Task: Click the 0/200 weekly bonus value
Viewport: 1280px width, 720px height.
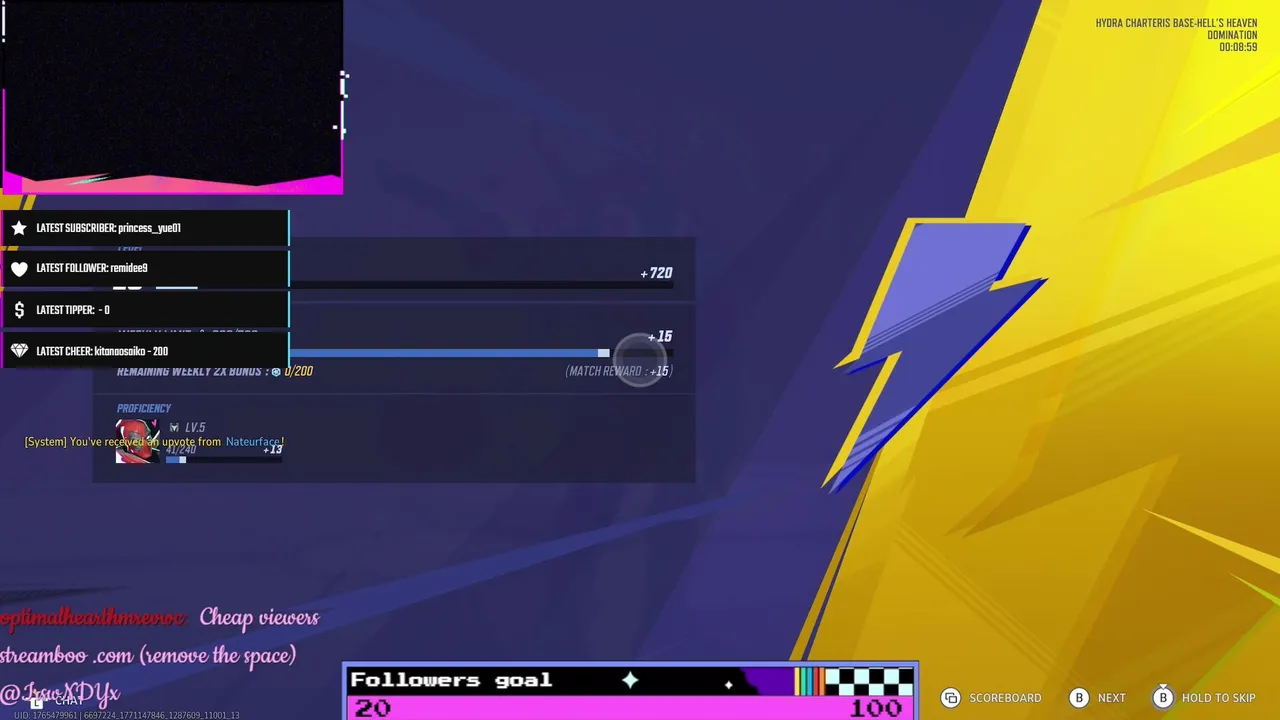Action: pos(299,371)
